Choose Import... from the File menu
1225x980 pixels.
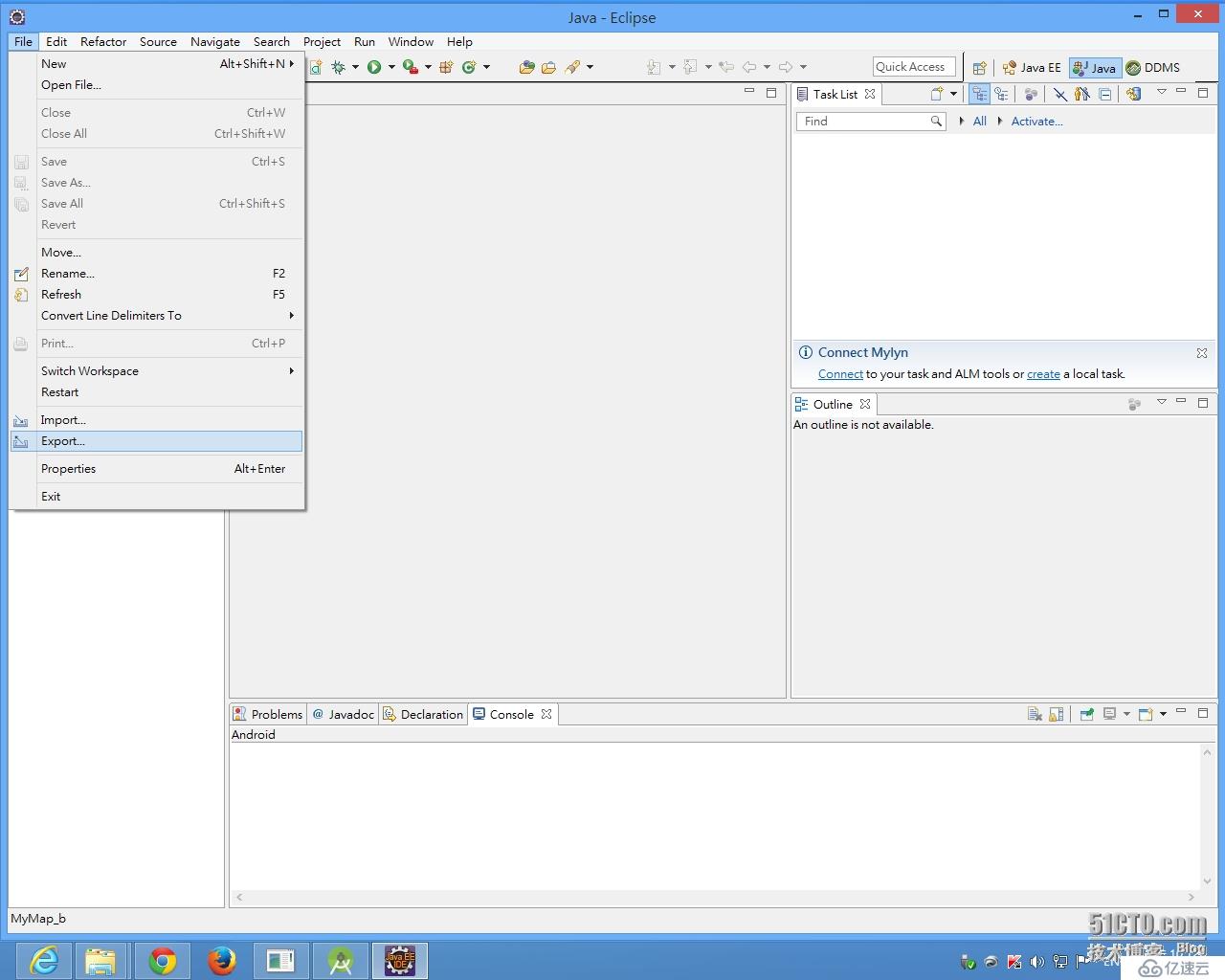(157, 420)
